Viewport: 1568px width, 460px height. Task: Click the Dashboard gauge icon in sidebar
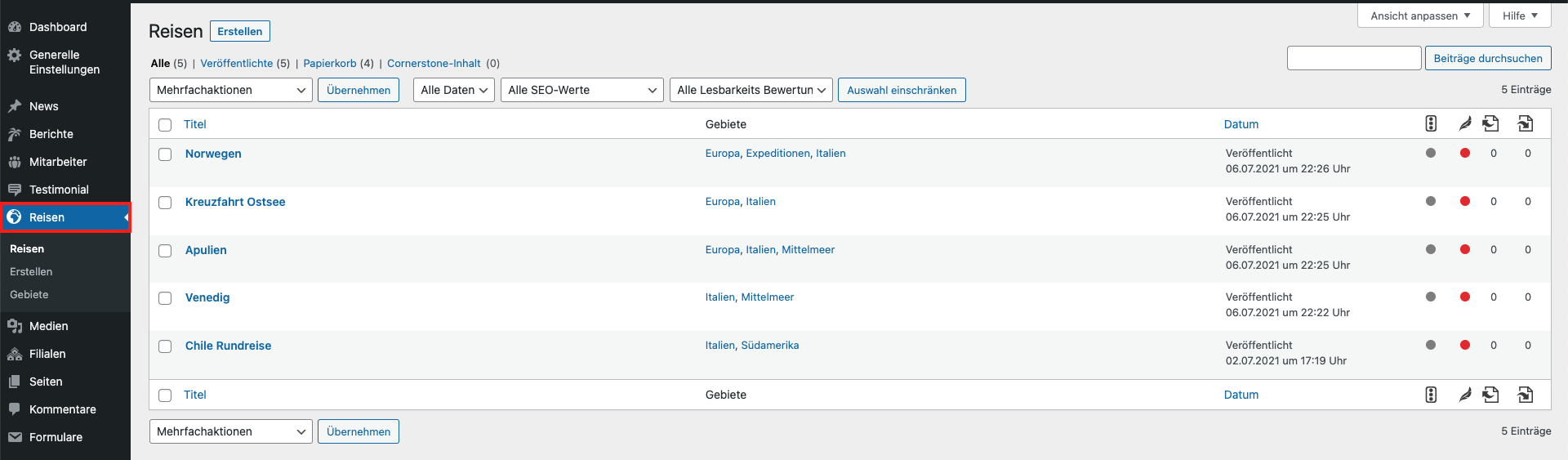coord(15,27)
